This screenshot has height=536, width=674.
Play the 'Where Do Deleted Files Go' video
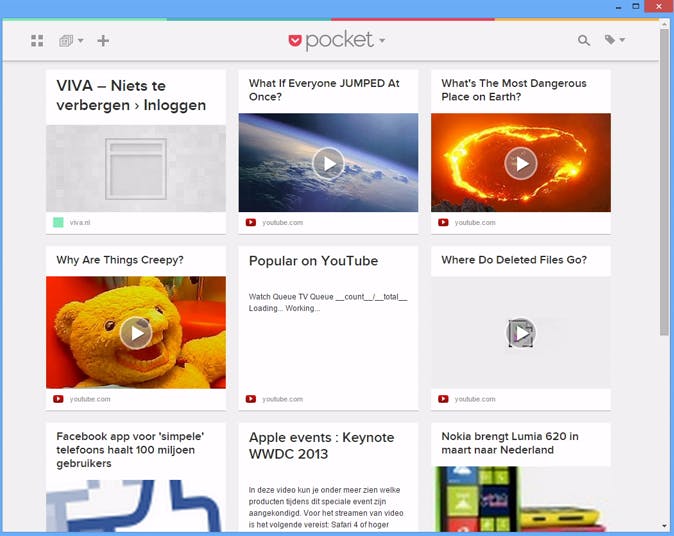coord(521,333)
